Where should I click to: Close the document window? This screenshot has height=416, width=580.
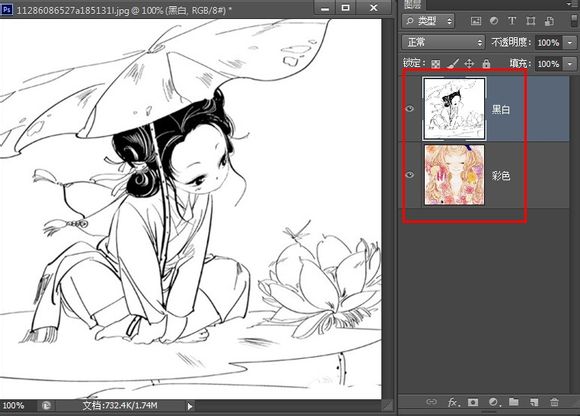pos(374,8)
